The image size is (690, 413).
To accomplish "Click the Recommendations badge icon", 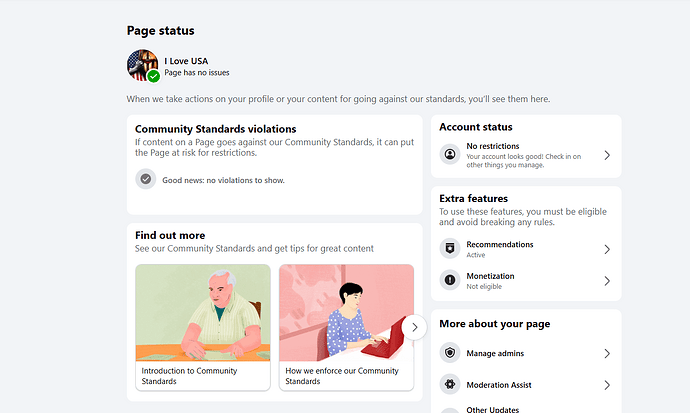I will (x=450, y=248).
